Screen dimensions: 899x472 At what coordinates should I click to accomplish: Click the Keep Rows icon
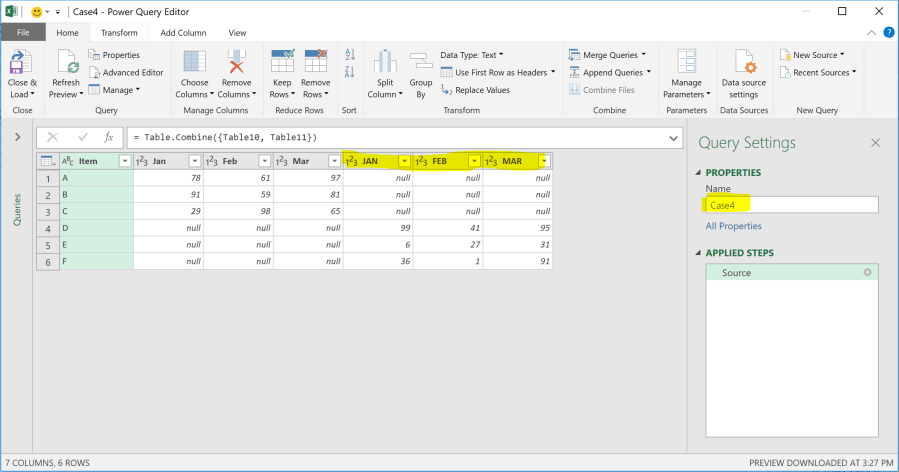(281, 66)
